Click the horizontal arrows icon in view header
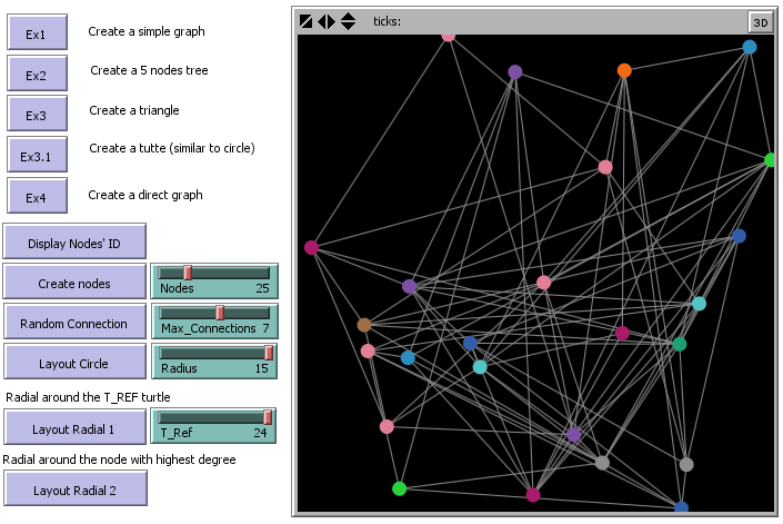The height and width of the screenshot is (524, 783). point(326,21)
